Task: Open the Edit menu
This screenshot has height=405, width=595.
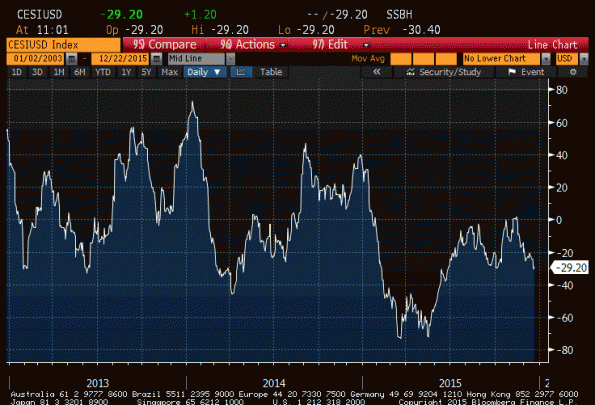Action: coord(339,45)
